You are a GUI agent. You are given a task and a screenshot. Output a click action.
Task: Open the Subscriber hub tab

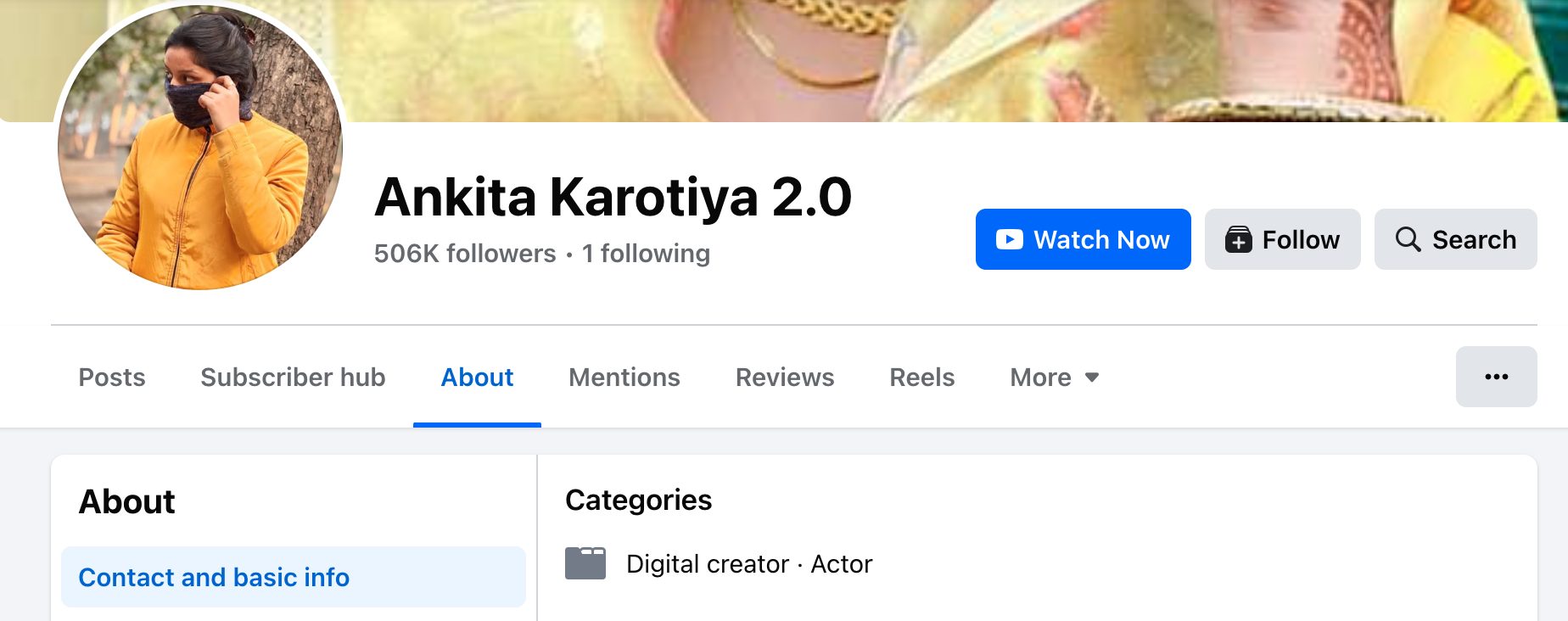tap(293, 378)
